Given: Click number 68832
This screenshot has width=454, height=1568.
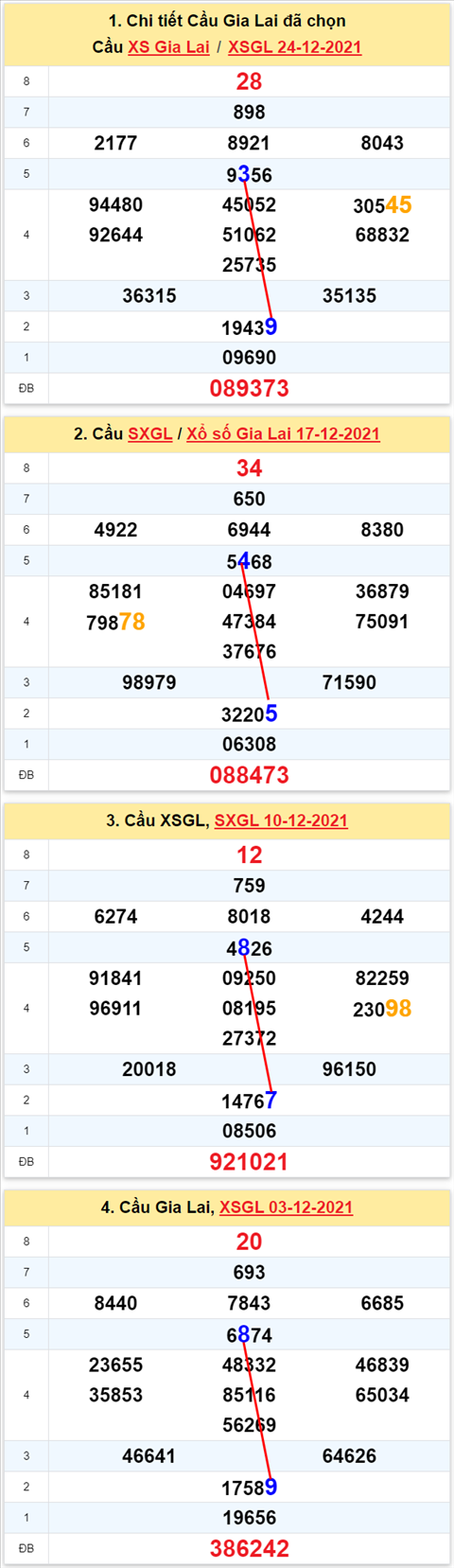Looking at the screenshot, I should (382, 236).
